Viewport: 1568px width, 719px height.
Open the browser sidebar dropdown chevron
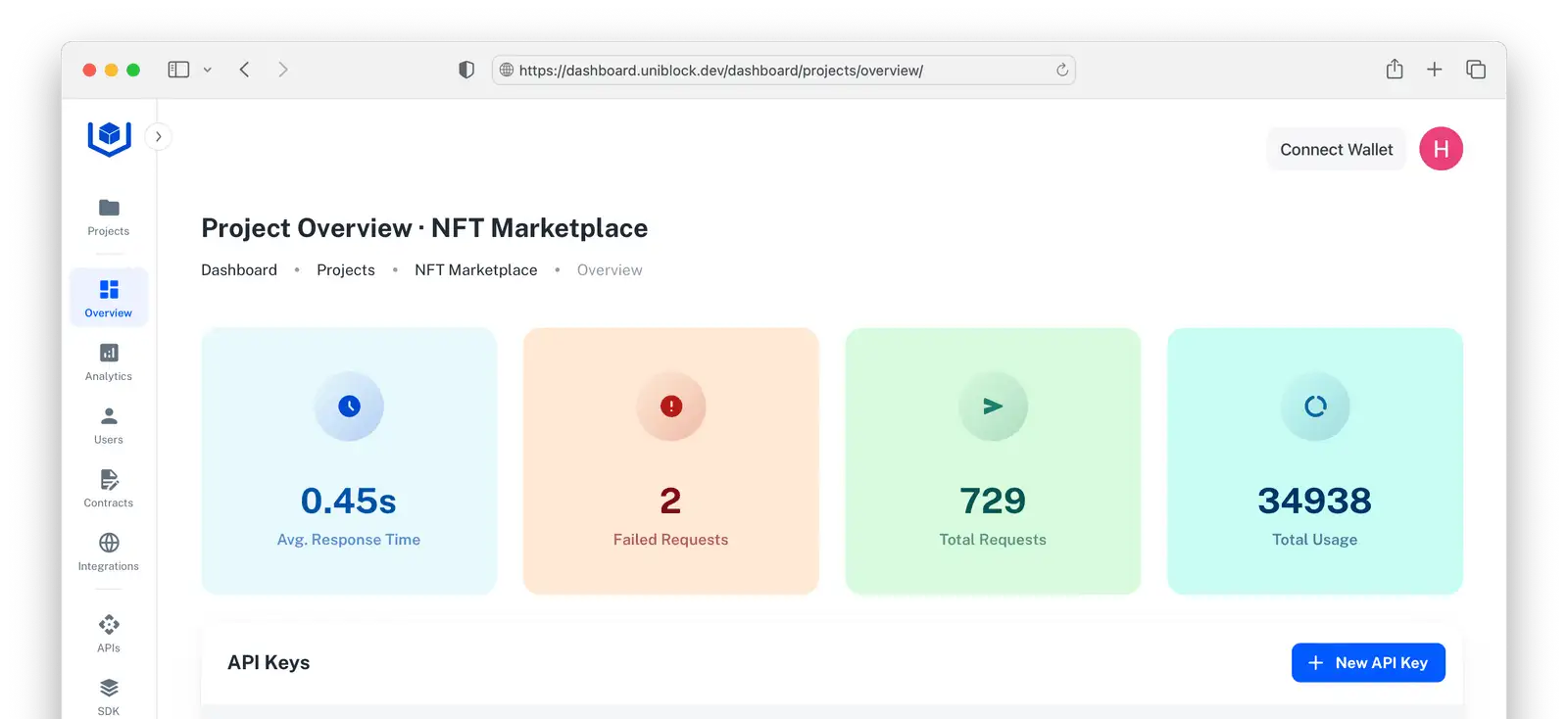click(208, 70)
